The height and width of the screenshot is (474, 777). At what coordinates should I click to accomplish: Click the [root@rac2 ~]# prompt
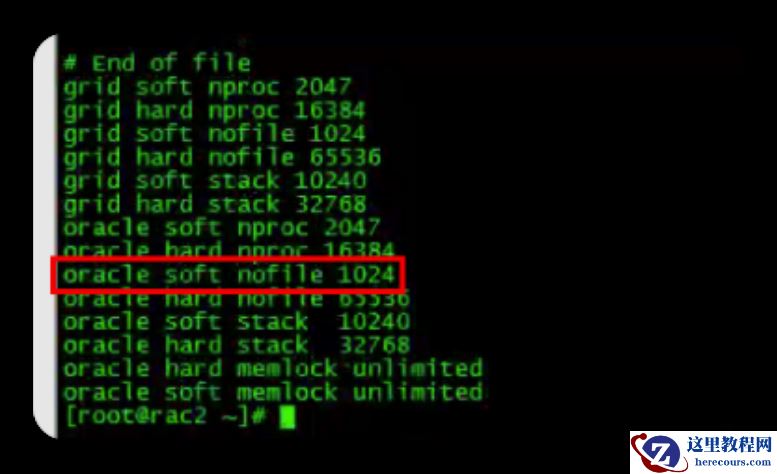(166, 416)
